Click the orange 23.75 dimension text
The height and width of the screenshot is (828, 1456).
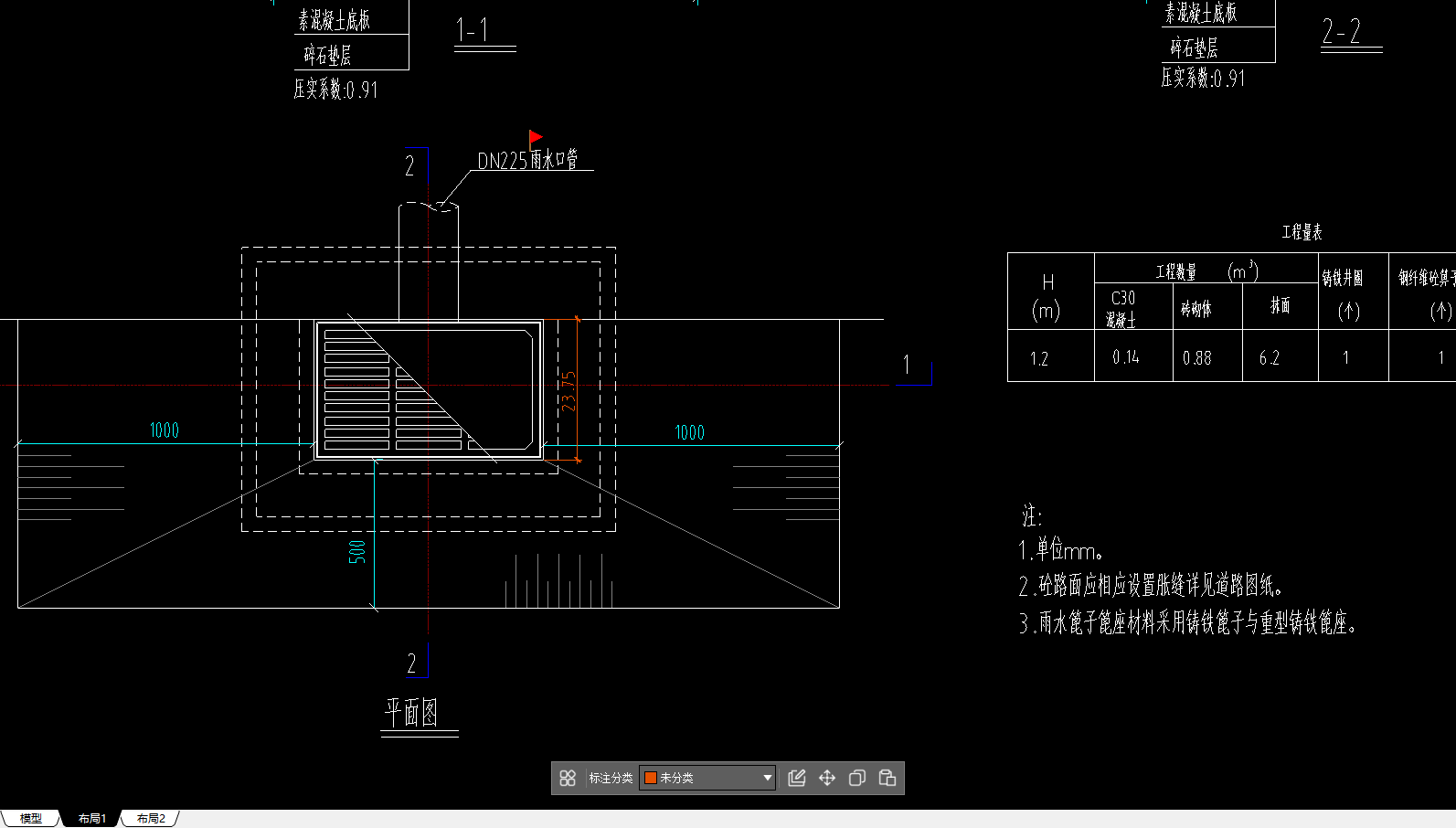[569, 391]
